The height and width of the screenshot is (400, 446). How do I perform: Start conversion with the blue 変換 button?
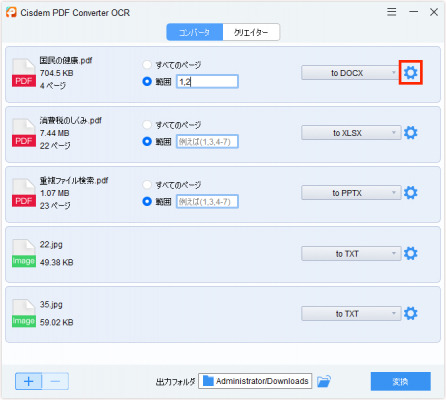(x=400, y=381)
